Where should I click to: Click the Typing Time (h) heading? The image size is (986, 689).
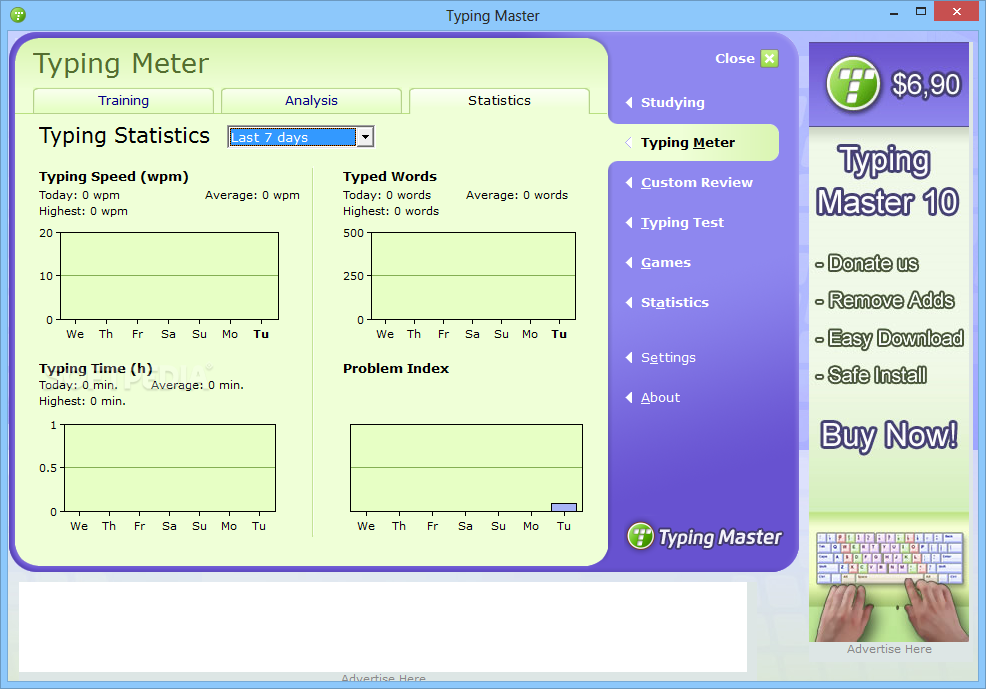96,368
